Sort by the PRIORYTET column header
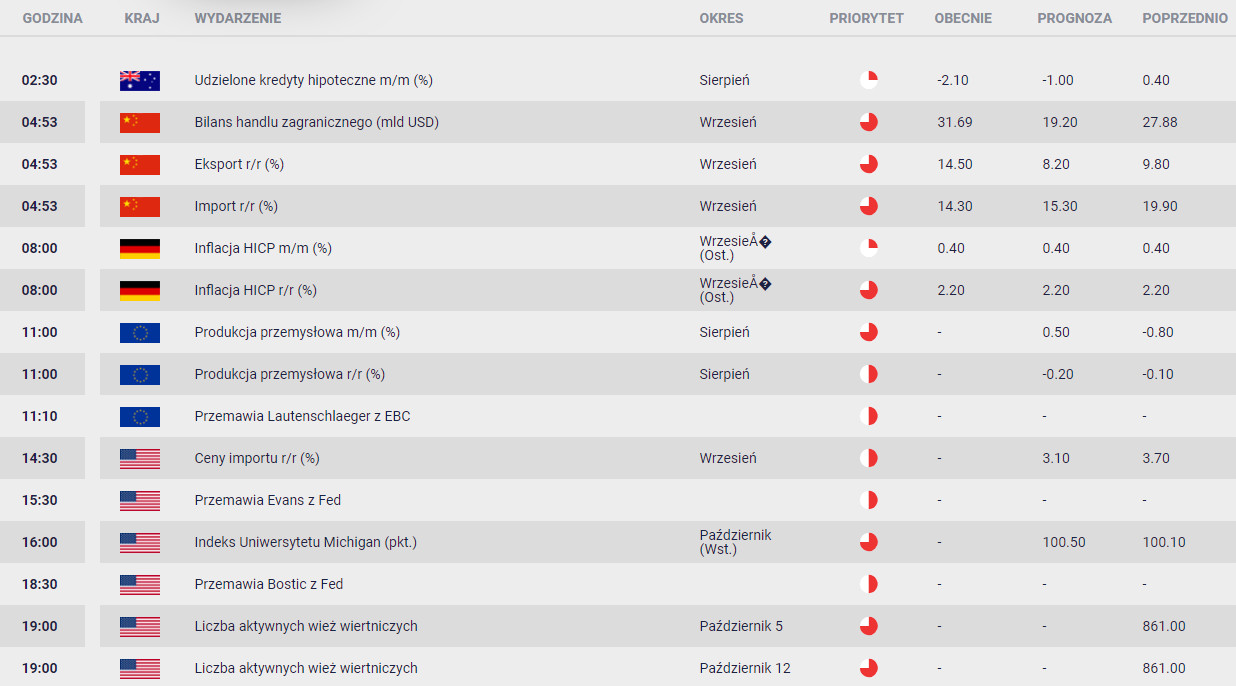Screen dimensions: 1236x686 click(866, 18)
